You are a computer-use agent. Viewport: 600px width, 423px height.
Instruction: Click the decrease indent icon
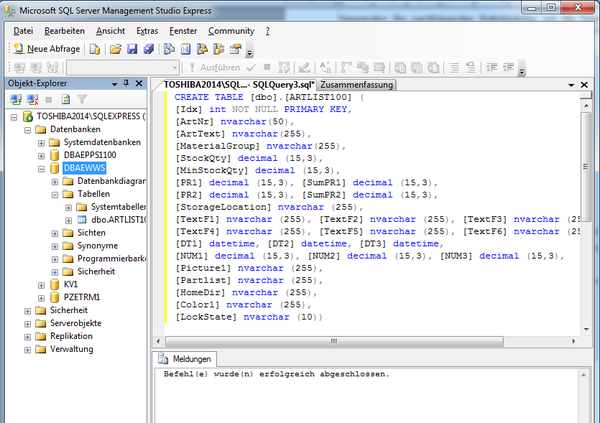[492, 68]
